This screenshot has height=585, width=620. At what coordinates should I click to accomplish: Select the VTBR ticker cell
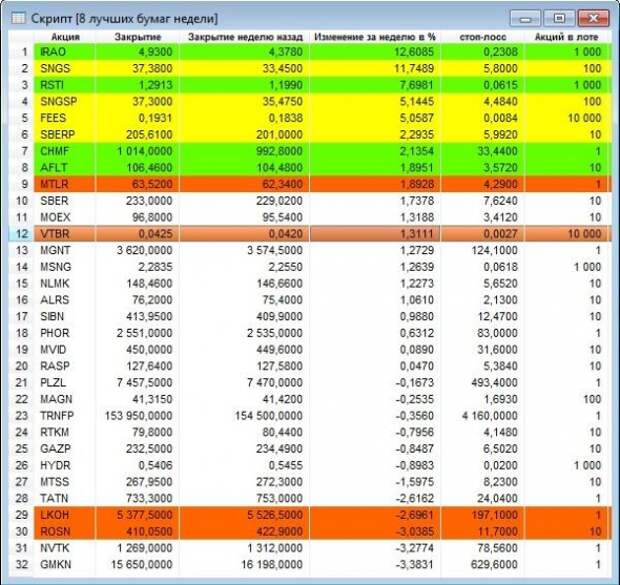65,234
